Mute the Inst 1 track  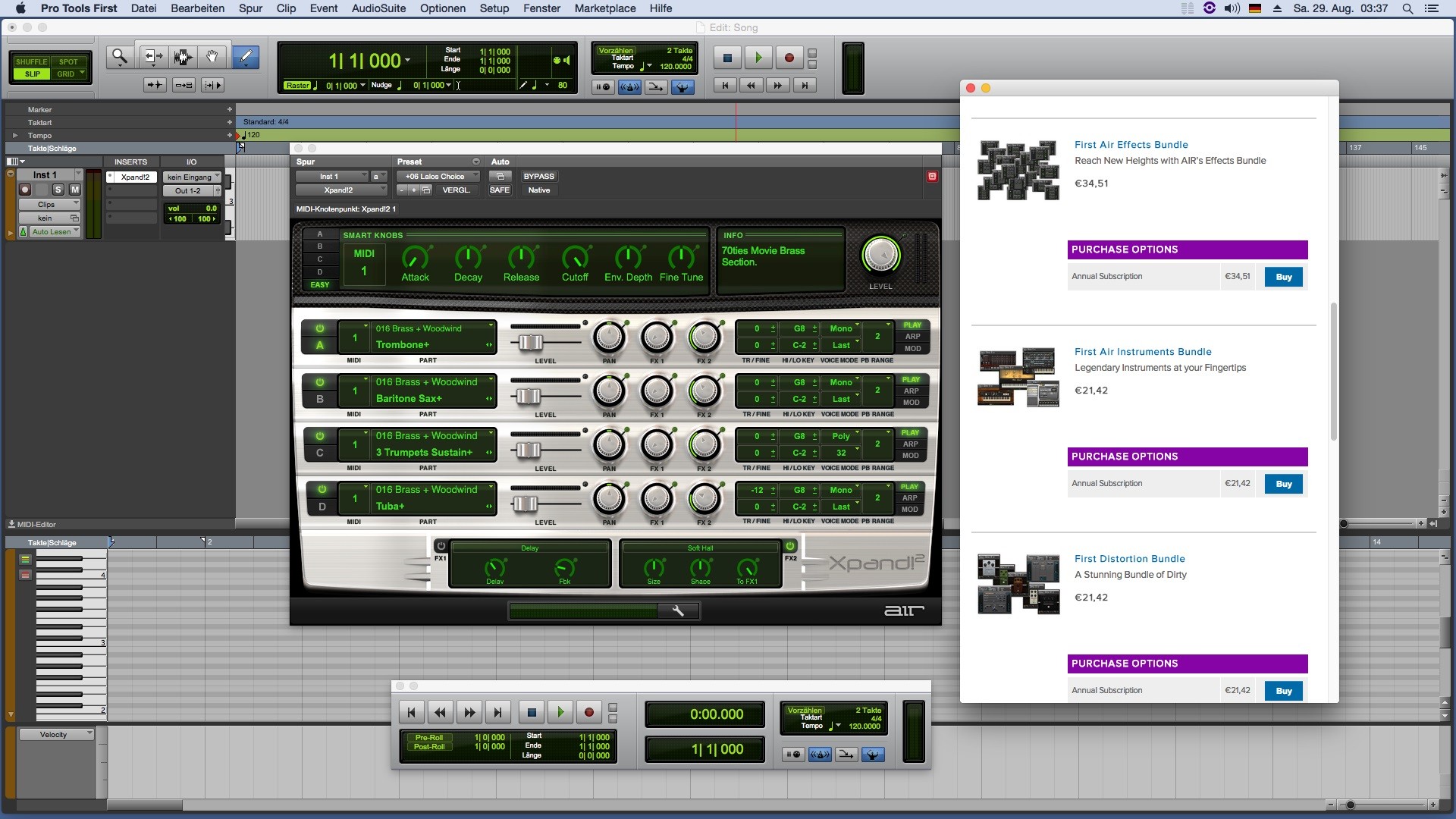coord(74,190)
